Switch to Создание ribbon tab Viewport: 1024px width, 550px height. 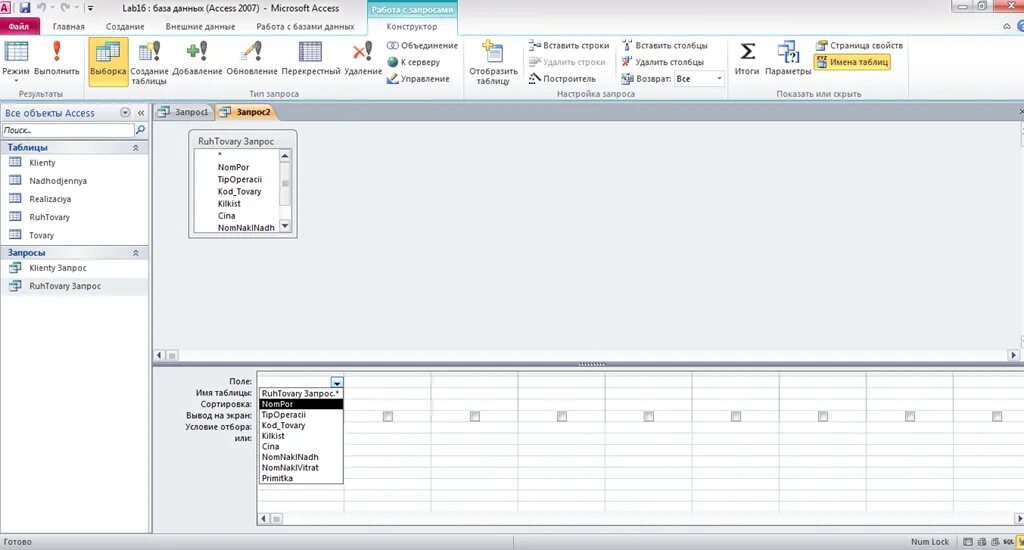(125, 26)
